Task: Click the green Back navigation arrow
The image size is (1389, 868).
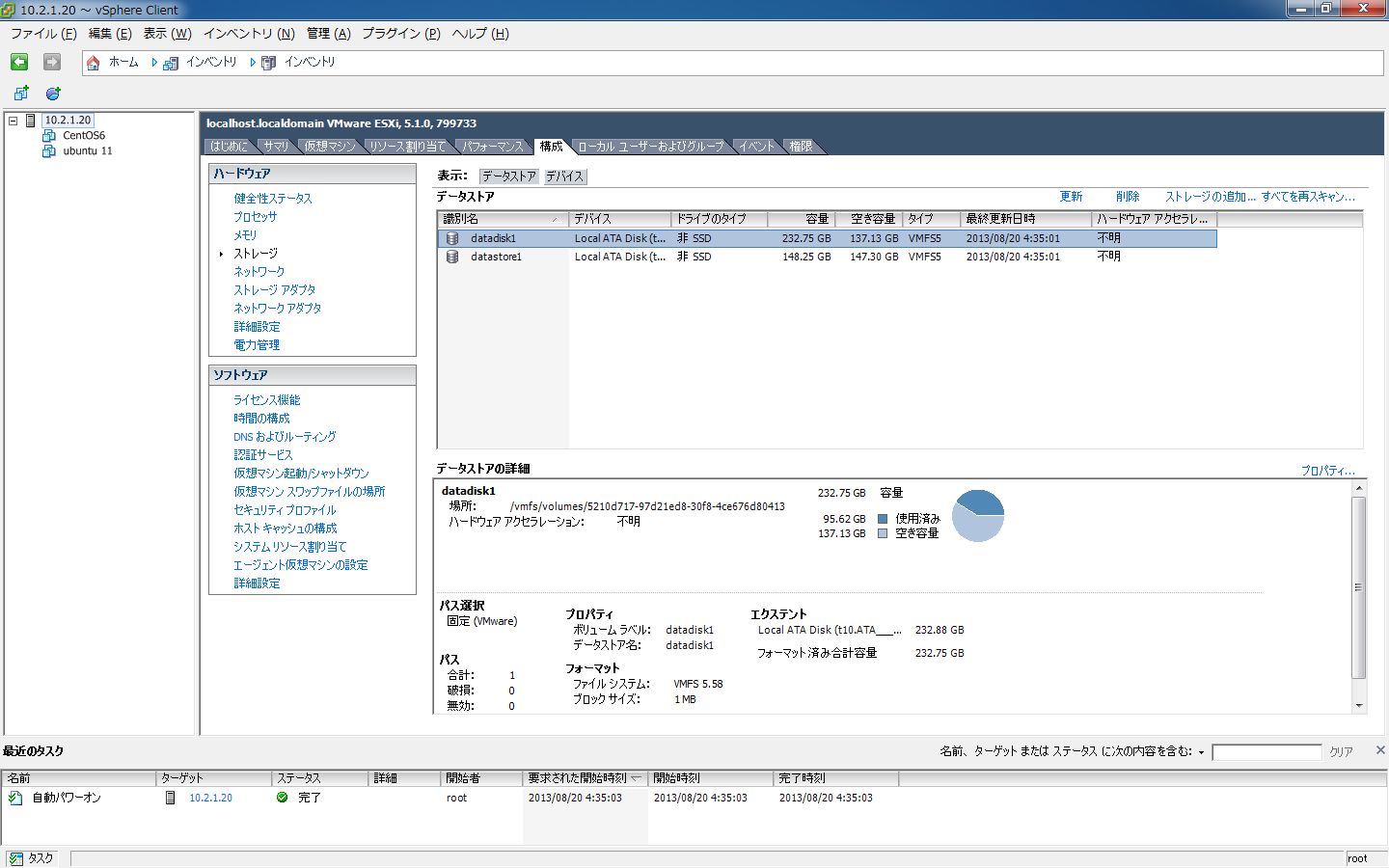Action: pyautogui.click(x=19, y=62)
